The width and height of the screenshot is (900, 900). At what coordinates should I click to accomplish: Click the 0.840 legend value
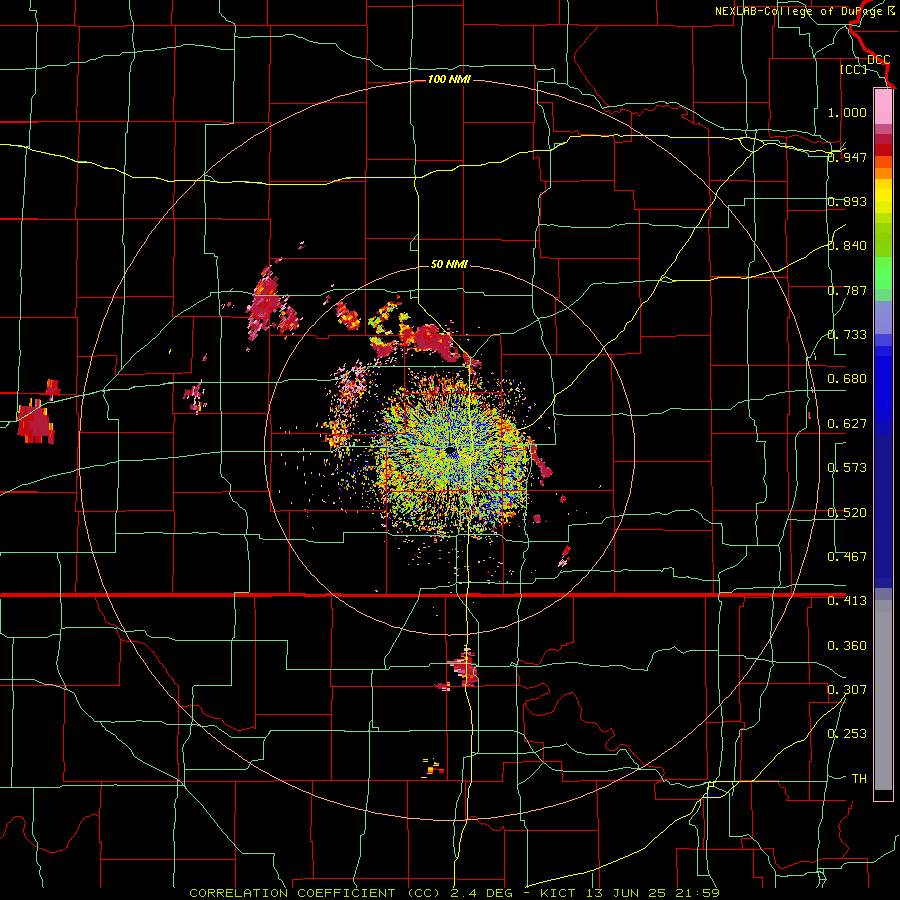click(x=847, y=246)
